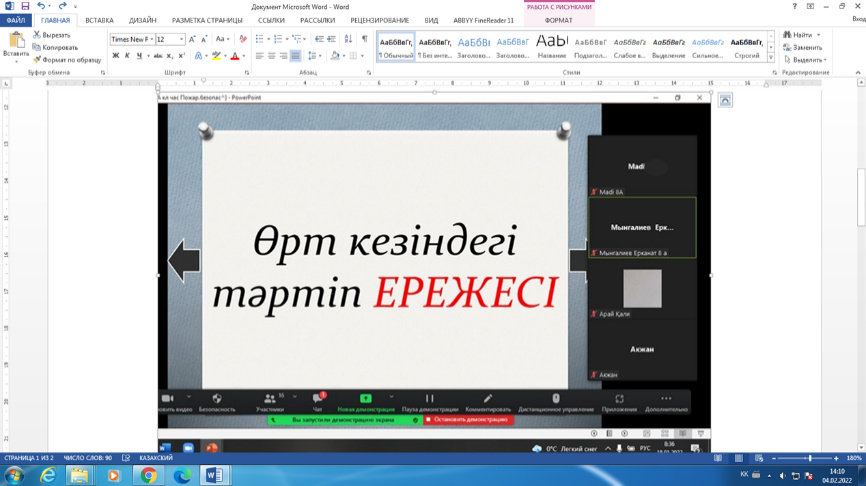
Task: Open Google Chrome from the taskbar
Action: click(148, 476)
